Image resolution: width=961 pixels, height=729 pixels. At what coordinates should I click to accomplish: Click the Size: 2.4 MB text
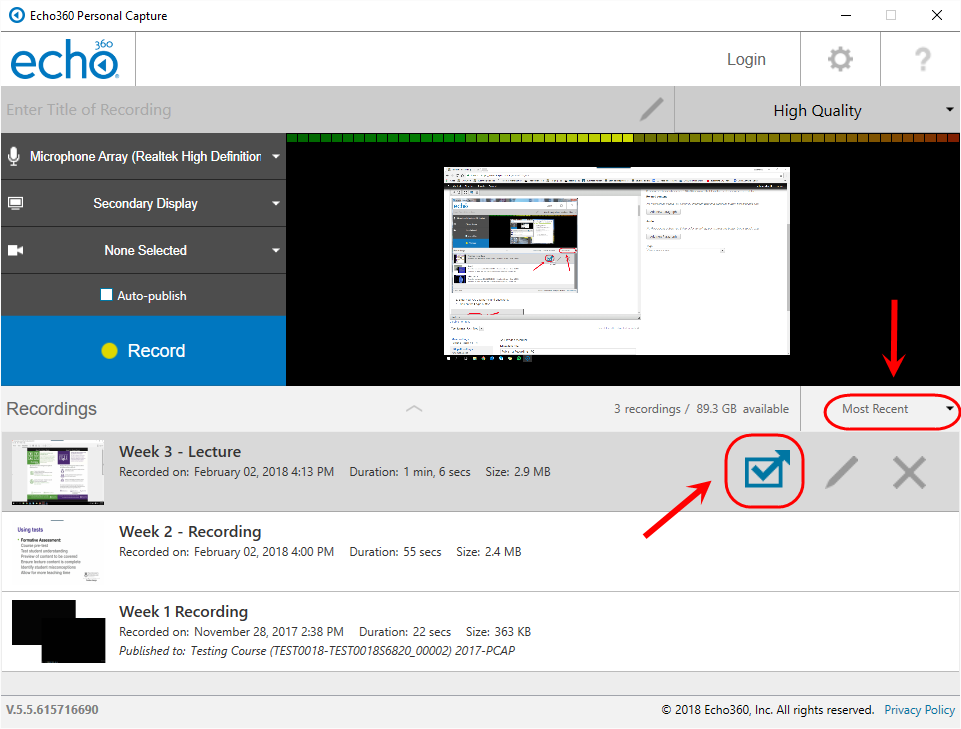[488, 552]
